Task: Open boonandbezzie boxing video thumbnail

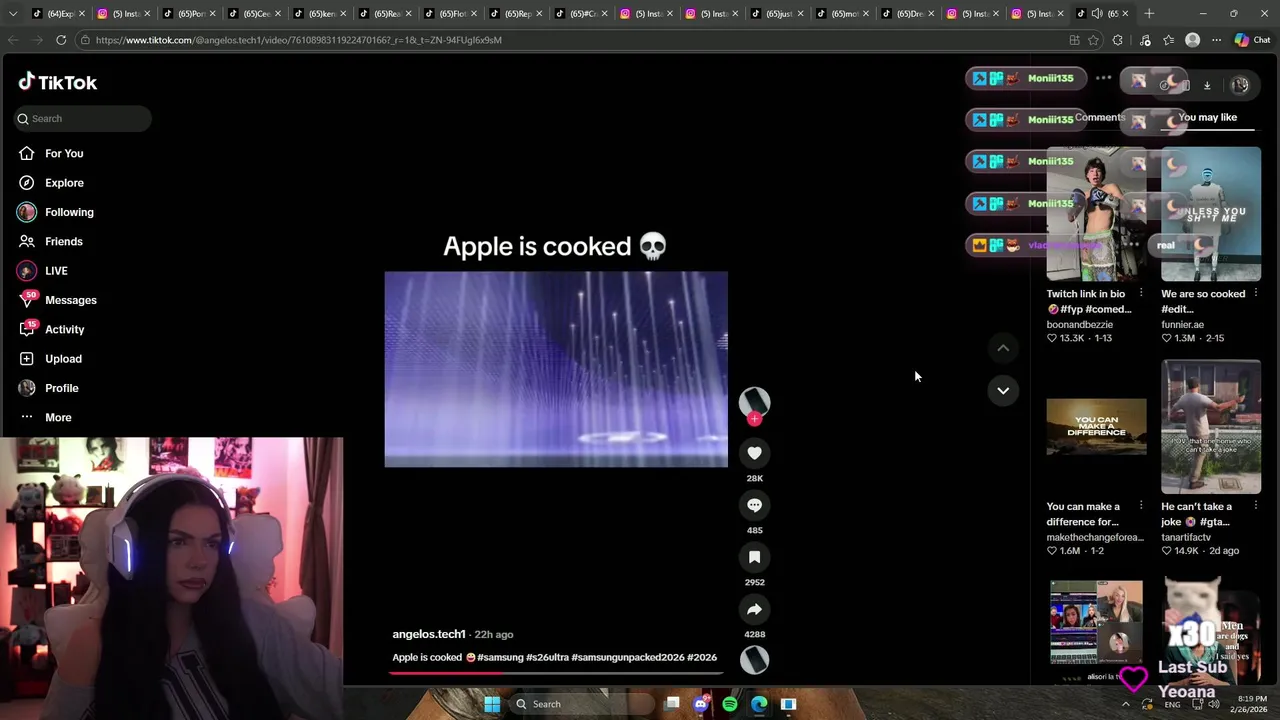Action: (1097, 214)
